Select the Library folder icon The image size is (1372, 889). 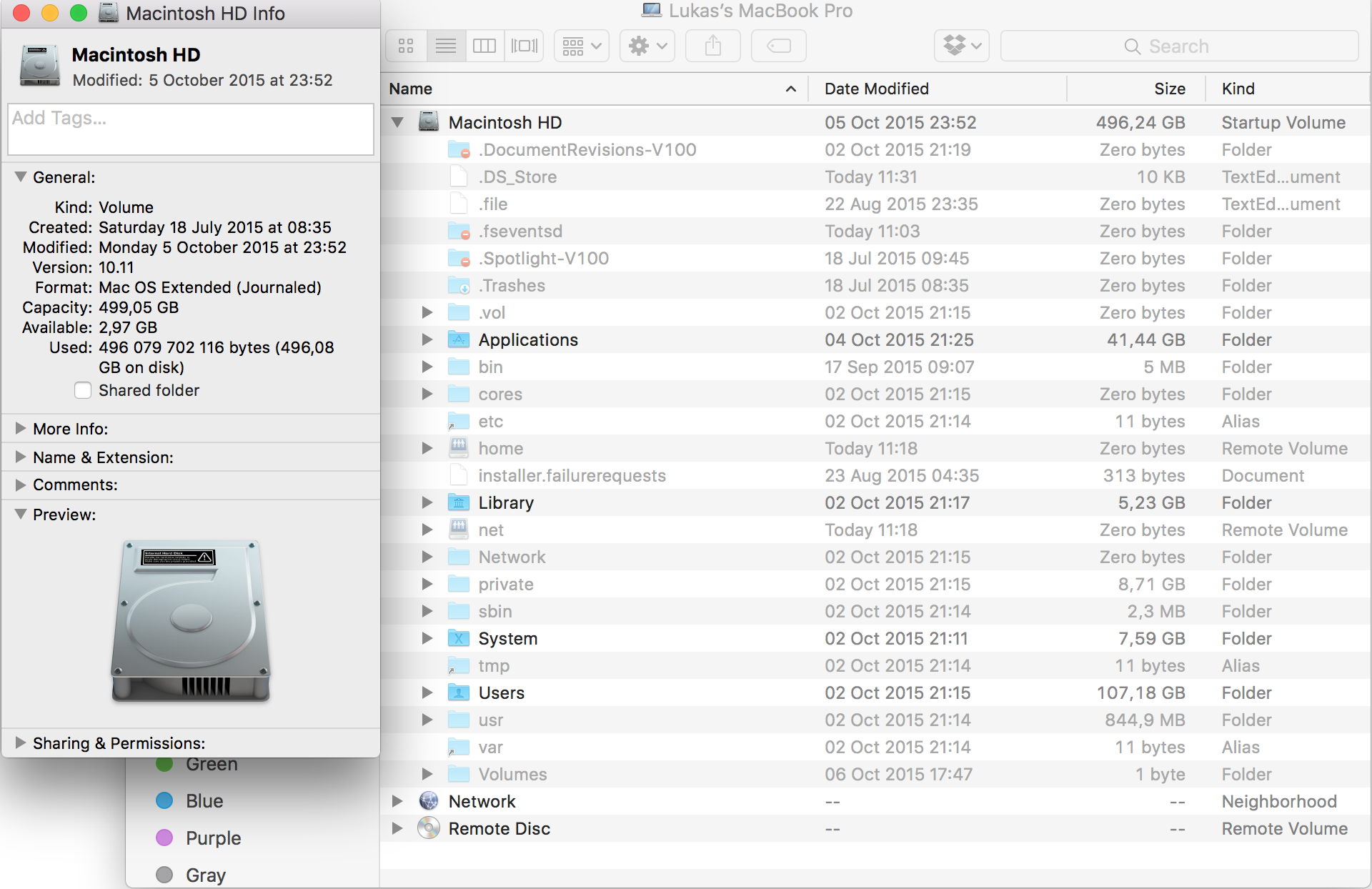pyautogui.click(x=459, y=502)
